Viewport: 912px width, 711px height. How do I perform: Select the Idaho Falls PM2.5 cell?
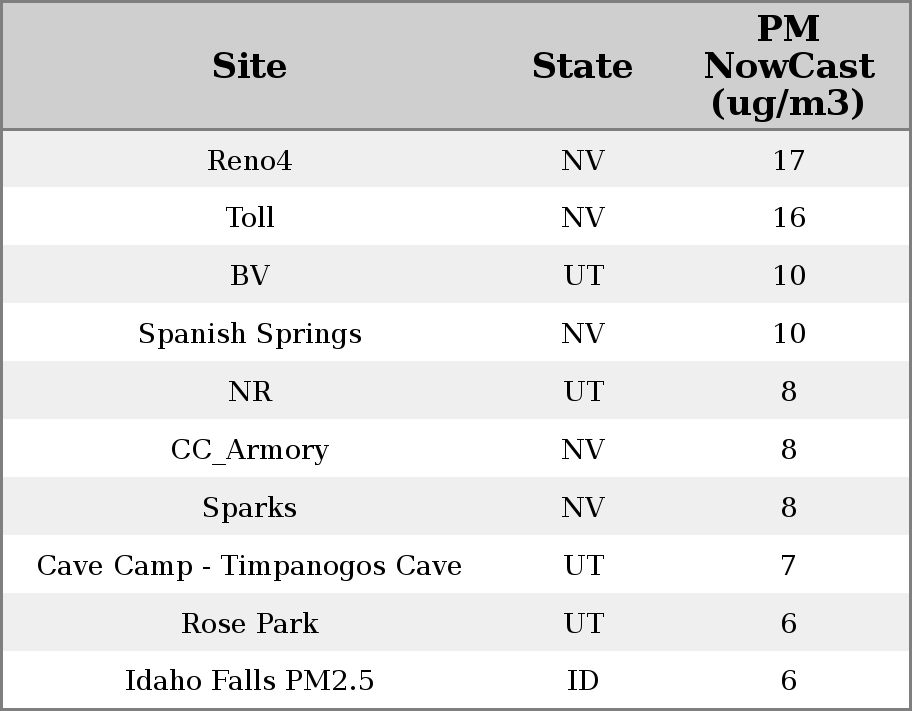tap(250, 681)
